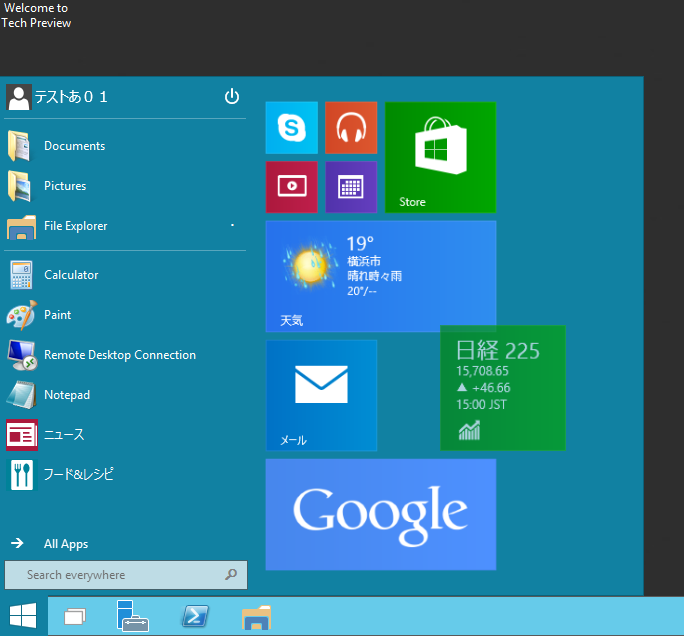This screenshot has height=636, width=684.
Task: Open the Video tile
Action: point(291,187)
